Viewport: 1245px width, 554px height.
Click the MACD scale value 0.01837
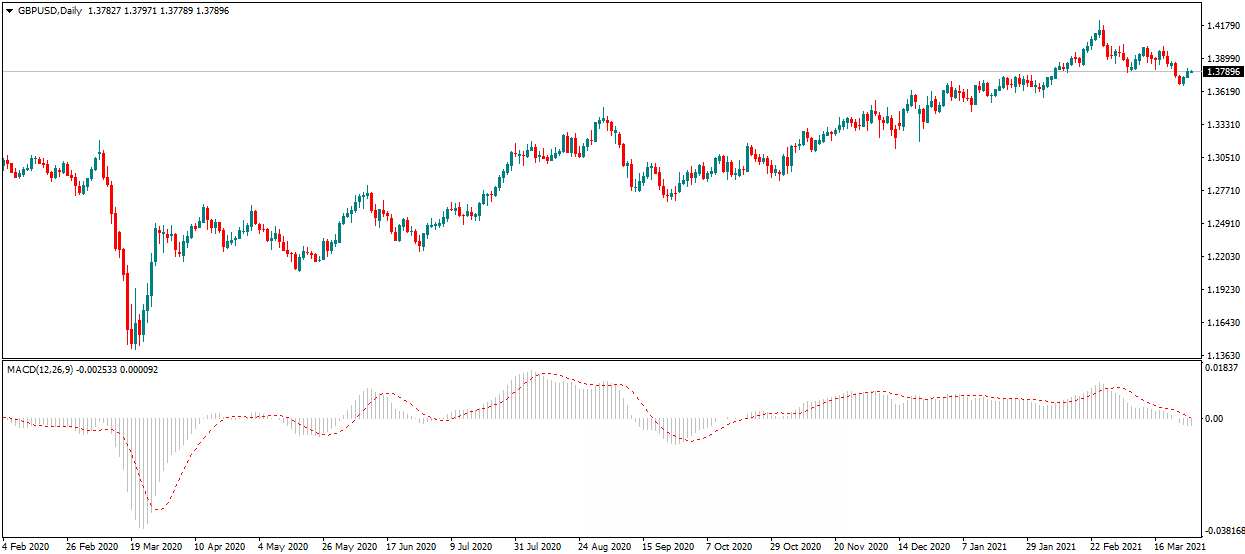(1224, 369)
